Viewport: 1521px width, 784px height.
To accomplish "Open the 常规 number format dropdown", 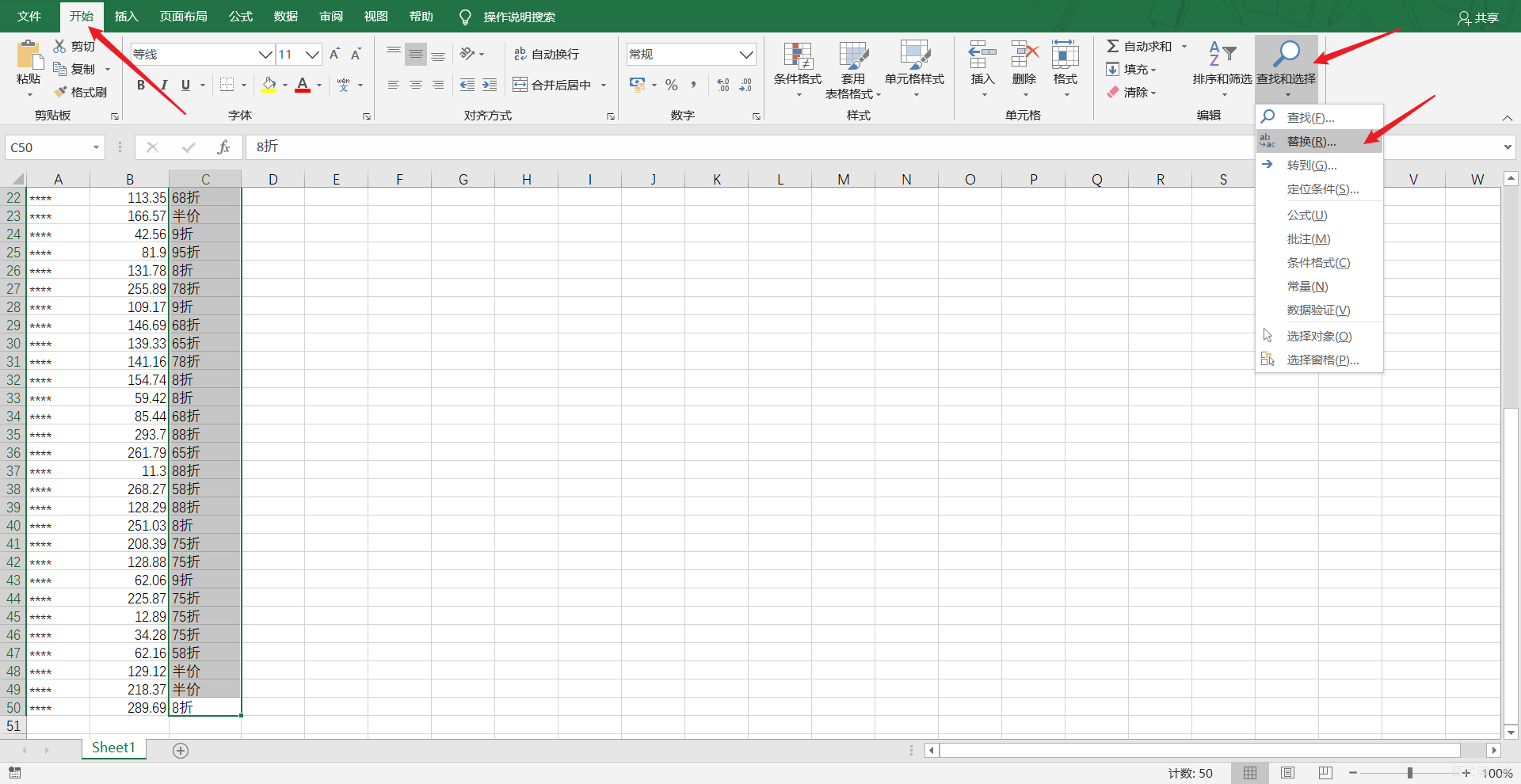I will pos(746,55).
